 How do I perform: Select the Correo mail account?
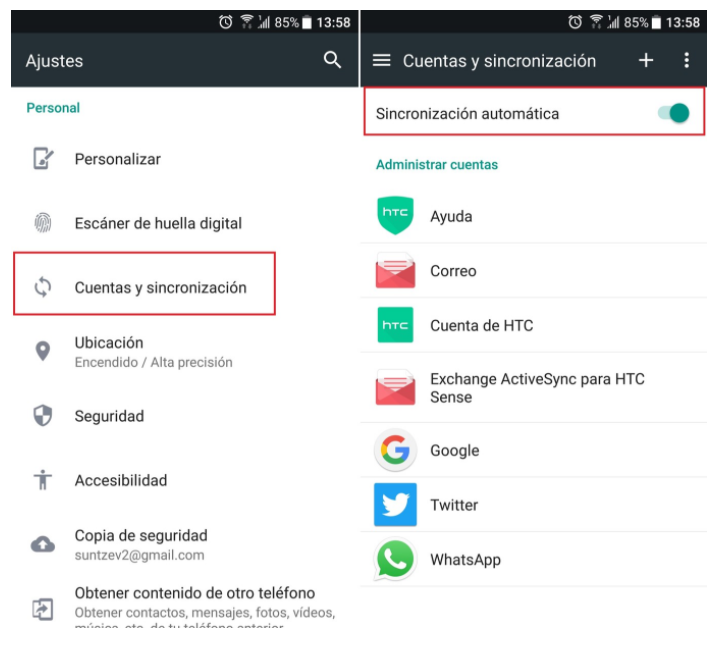click(x=534, y=271)
